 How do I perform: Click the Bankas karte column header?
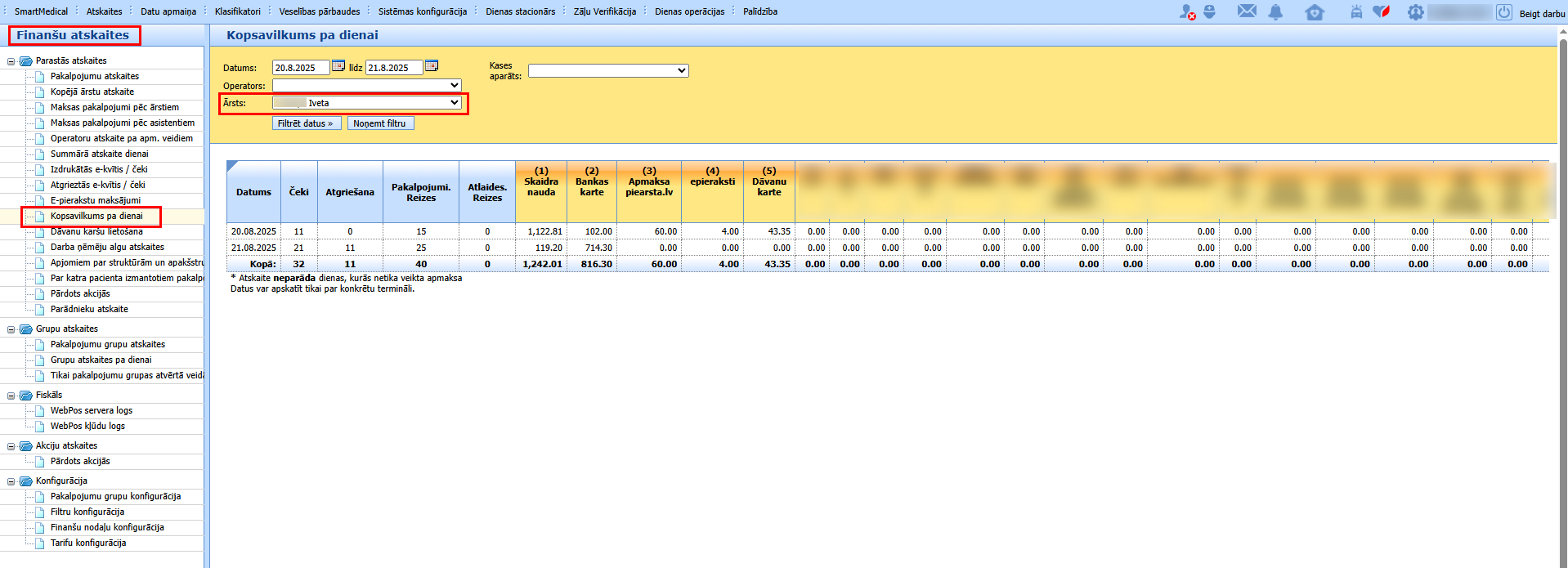tap(592, 191)
